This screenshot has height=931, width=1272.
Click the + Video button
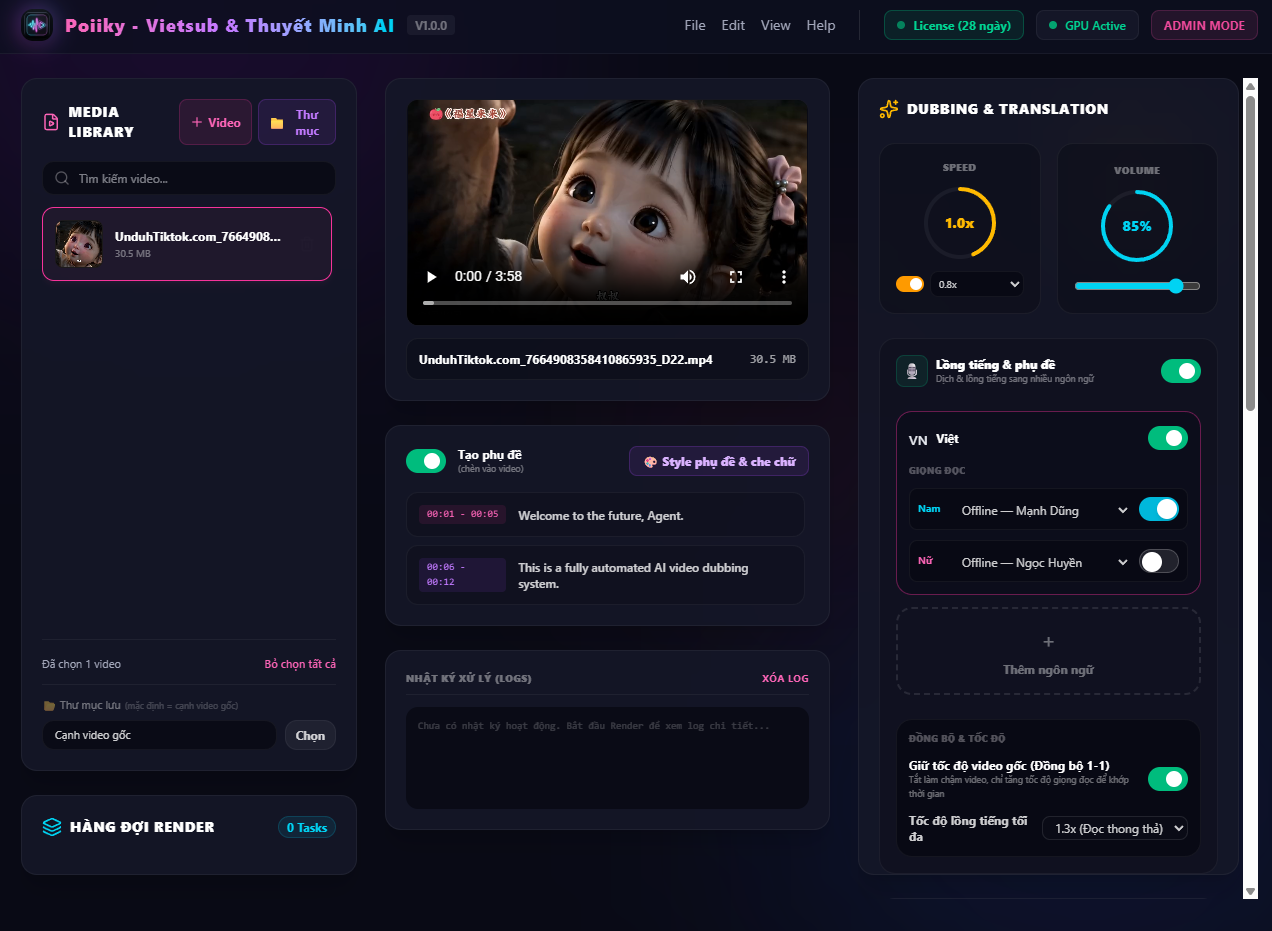tap(216, 122)
